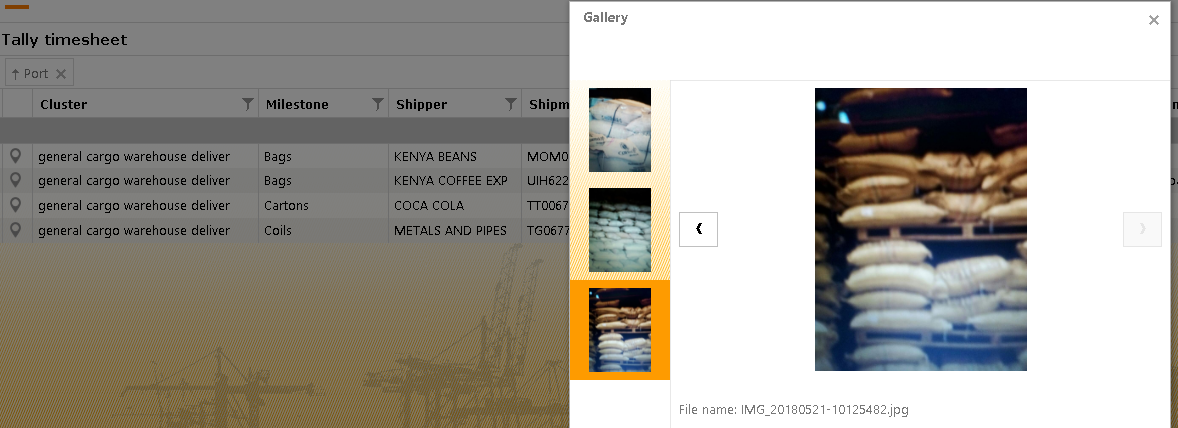Select first thumbnail of white bags
1178x428 pixels.
coord(620,130)
